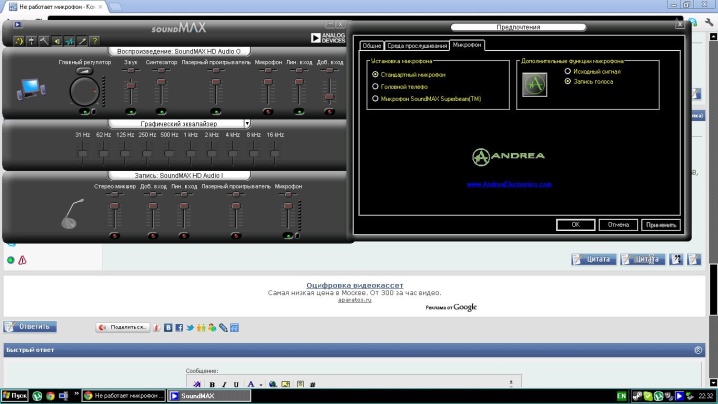
Task: Click the green online status dot icon
Action: point(11,260)
